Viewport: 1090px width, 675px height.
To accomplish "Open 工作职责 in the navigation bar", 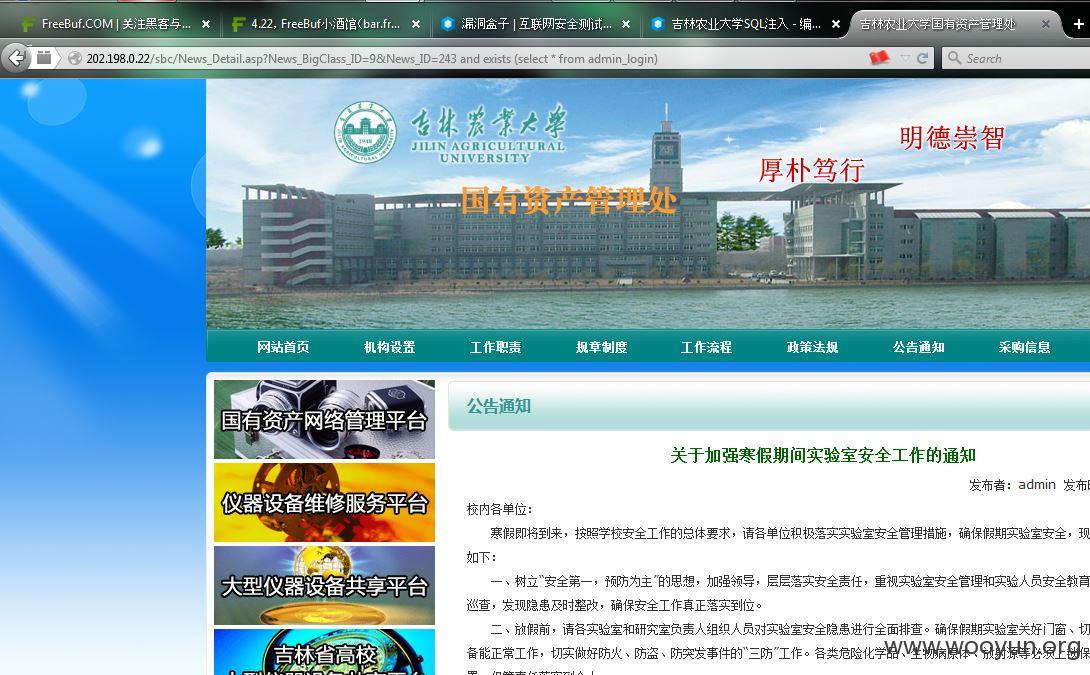I will 496,347.
